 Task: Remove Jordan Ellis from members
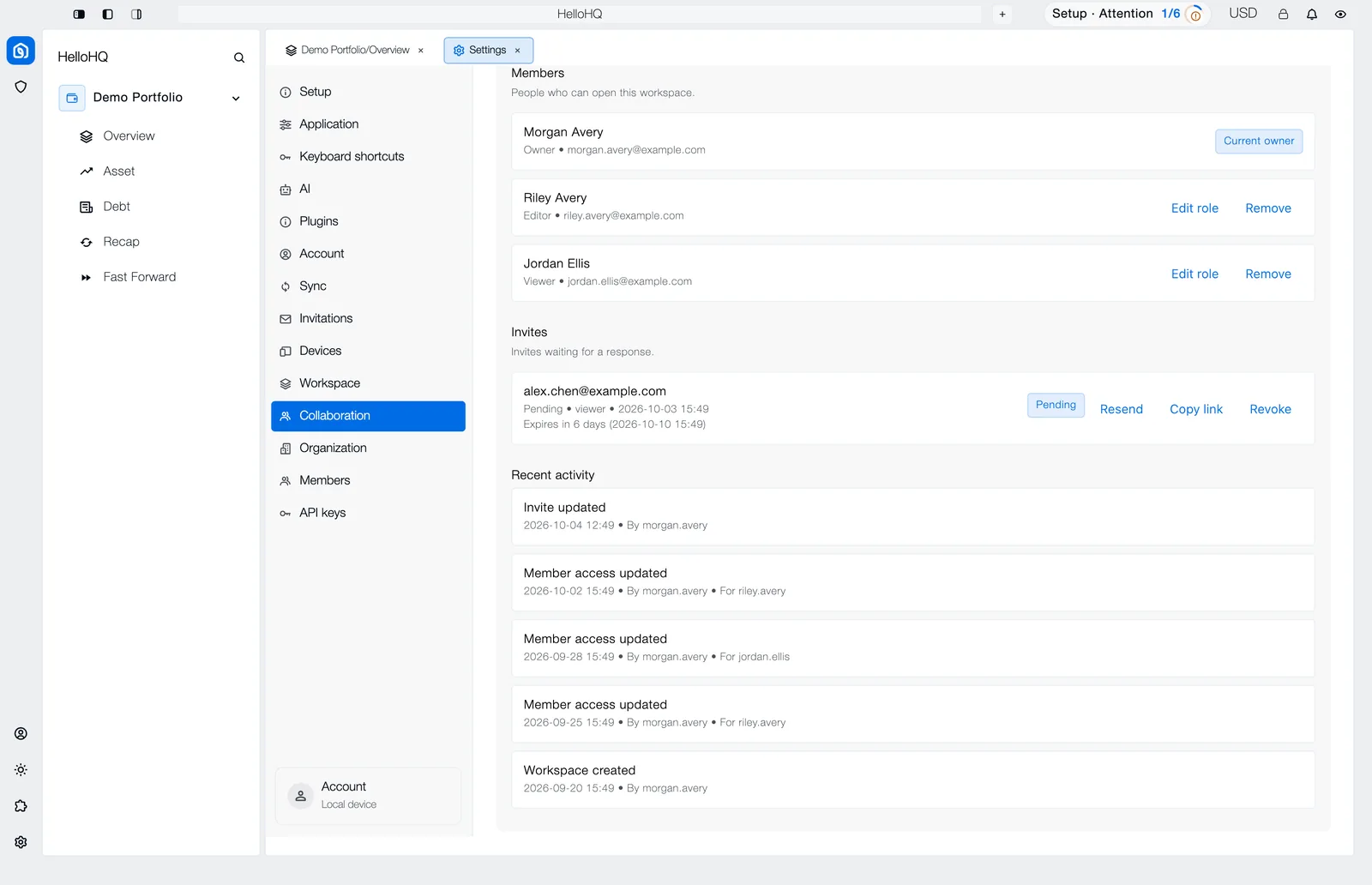point(1268,274)
